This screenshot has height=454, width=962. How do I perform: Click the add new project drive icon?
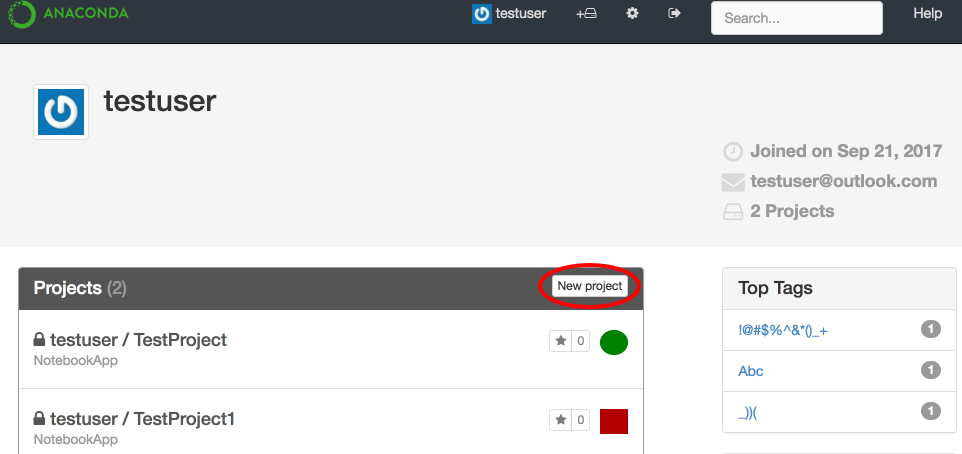pyautogui.click(x=586, y=13)
